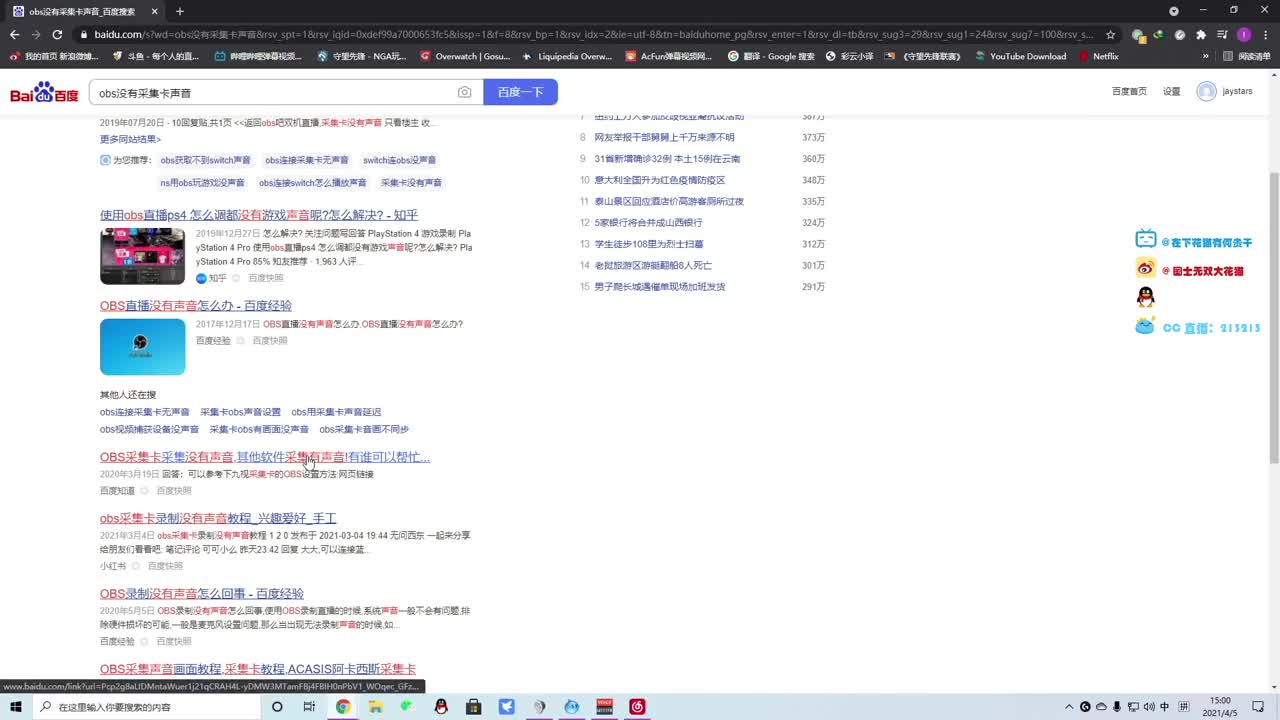Open hot topic 31省新增确诊32例 本土15例在云南
The height and width of the screenshot is (720, 1280).
667,159
